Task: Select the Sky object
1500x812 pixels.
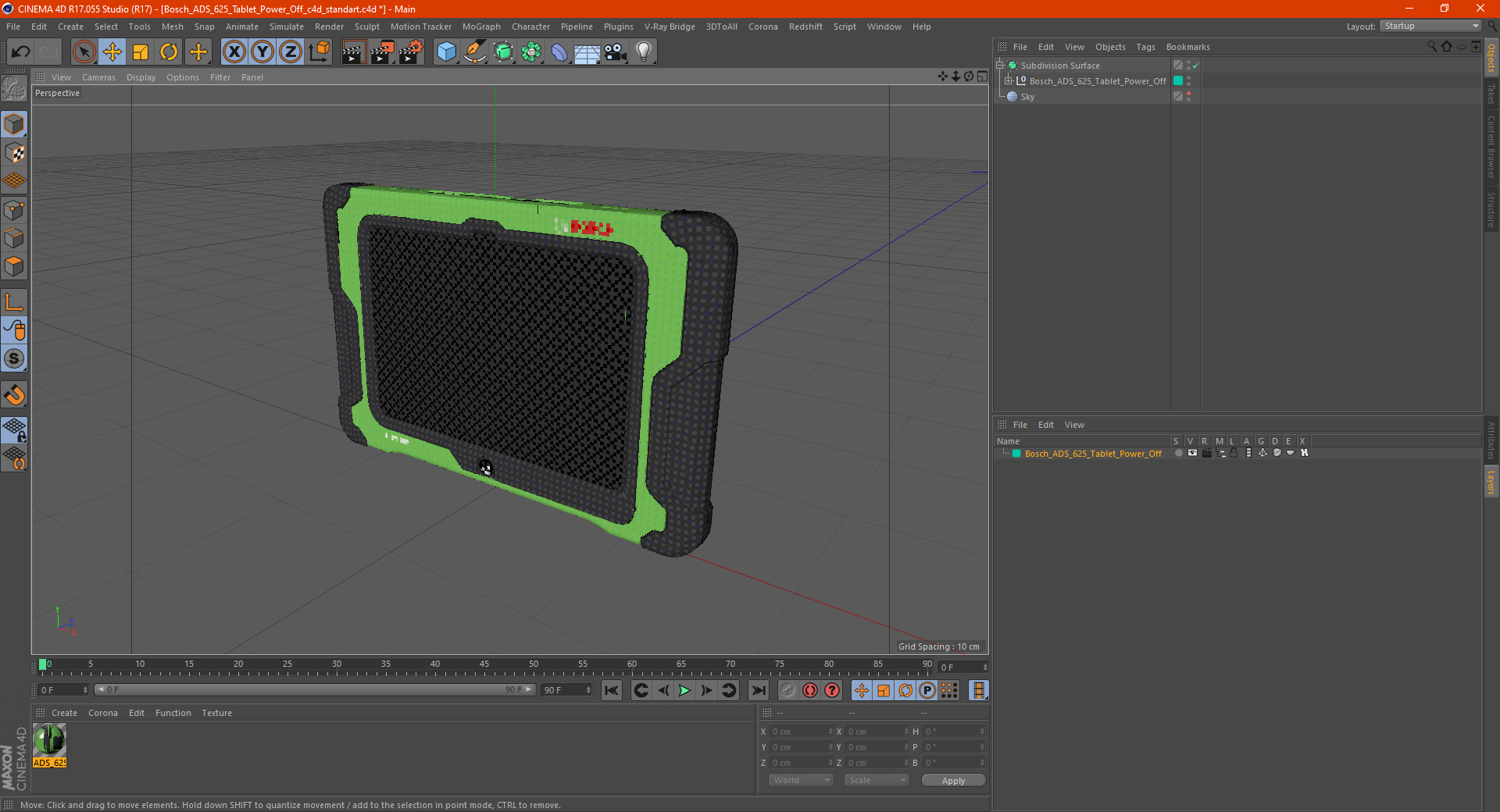Action: click(x=1027, y=97)
